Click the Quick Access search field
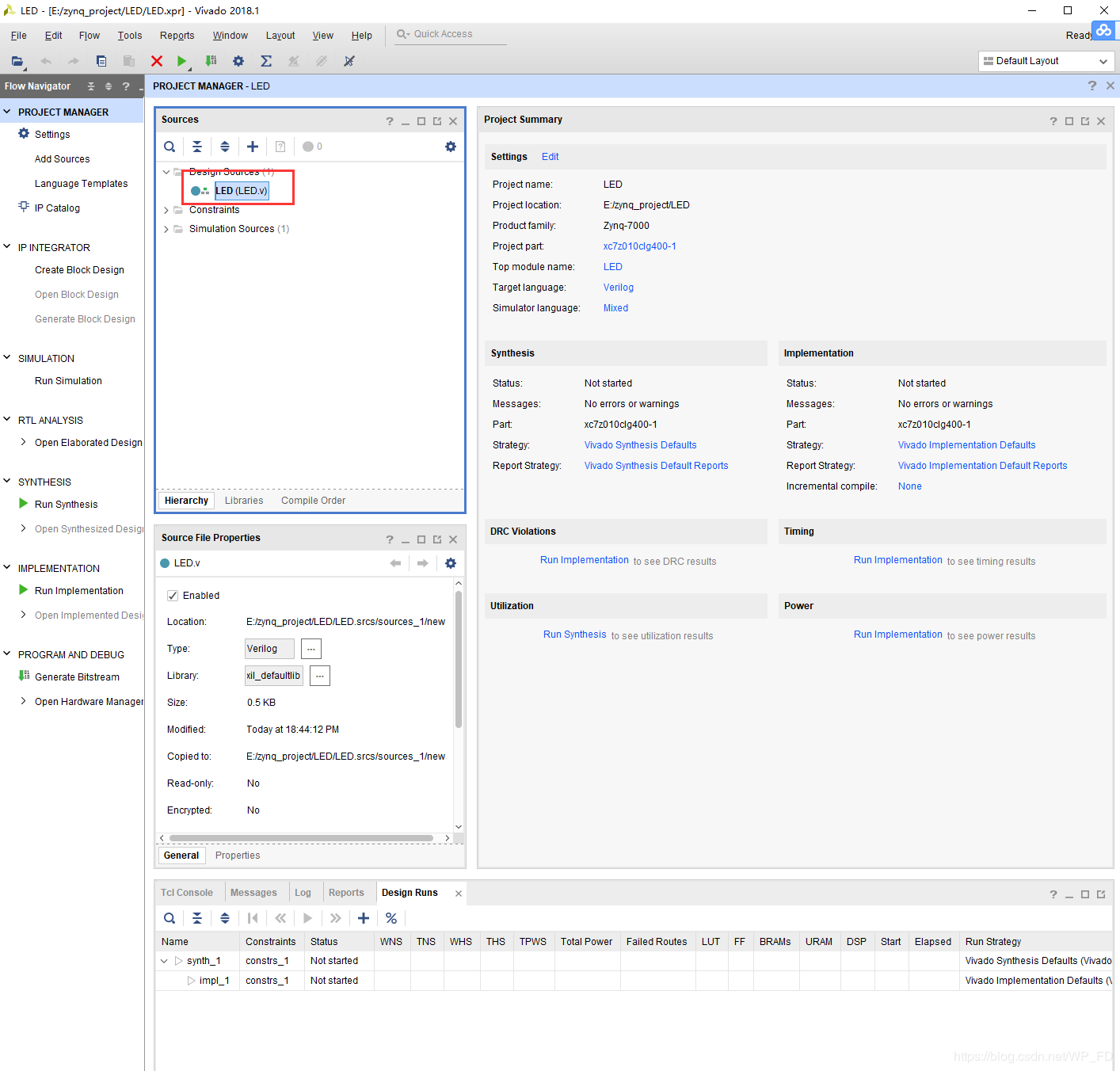This screenshot has width=1120, height=1071. click(x=451, y=34)
